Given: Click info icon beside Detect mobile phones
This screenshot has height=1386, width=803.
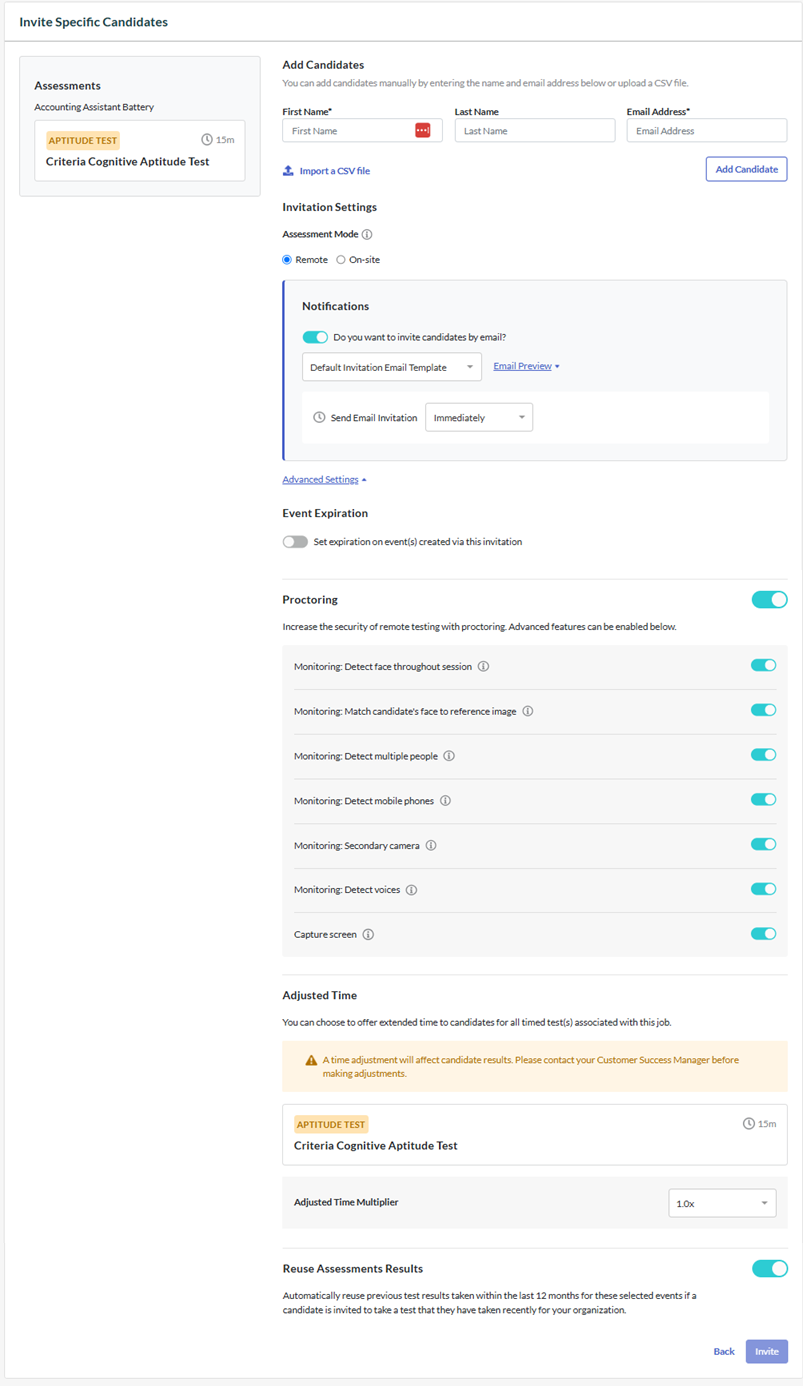Looking at the screenshot, I should (x=446, y=801).
